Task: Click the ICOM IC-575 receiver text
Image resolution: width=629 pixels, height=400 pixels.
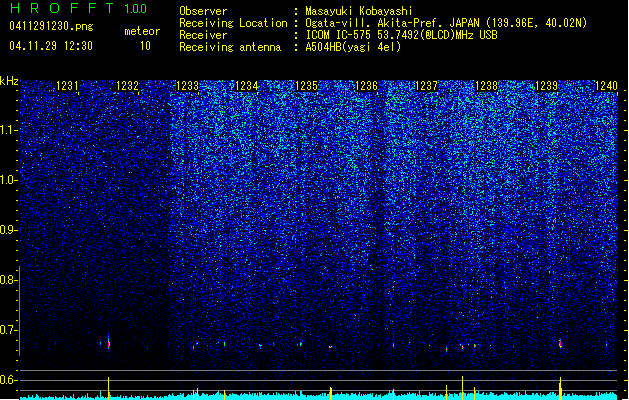Action: (401, 35)
